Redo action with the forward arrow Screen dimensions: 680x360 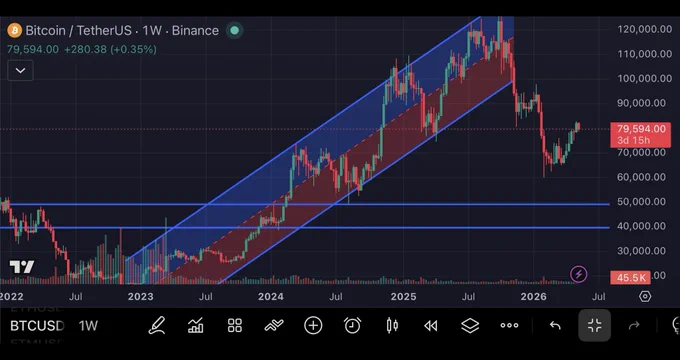coord(634,325)
